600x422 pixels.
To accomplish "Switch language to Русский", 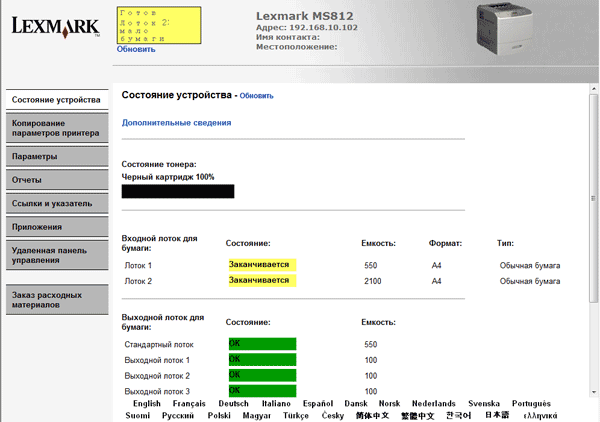I will [178, 415].
